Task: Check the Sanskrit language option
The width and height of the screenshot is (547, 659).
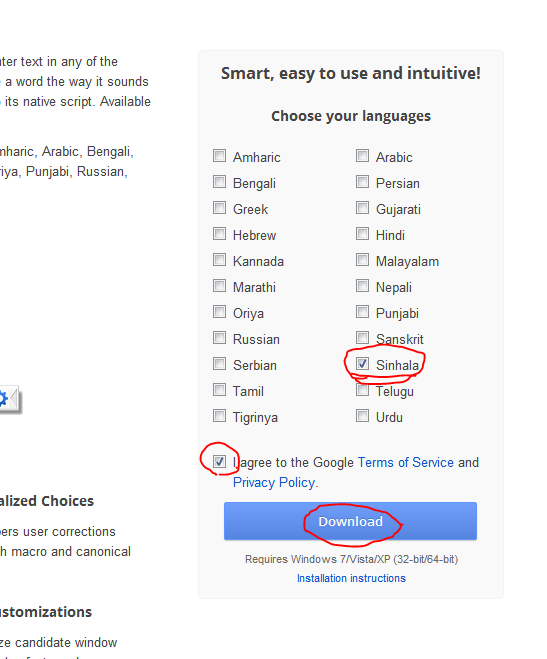Action: tap(362, 337)
